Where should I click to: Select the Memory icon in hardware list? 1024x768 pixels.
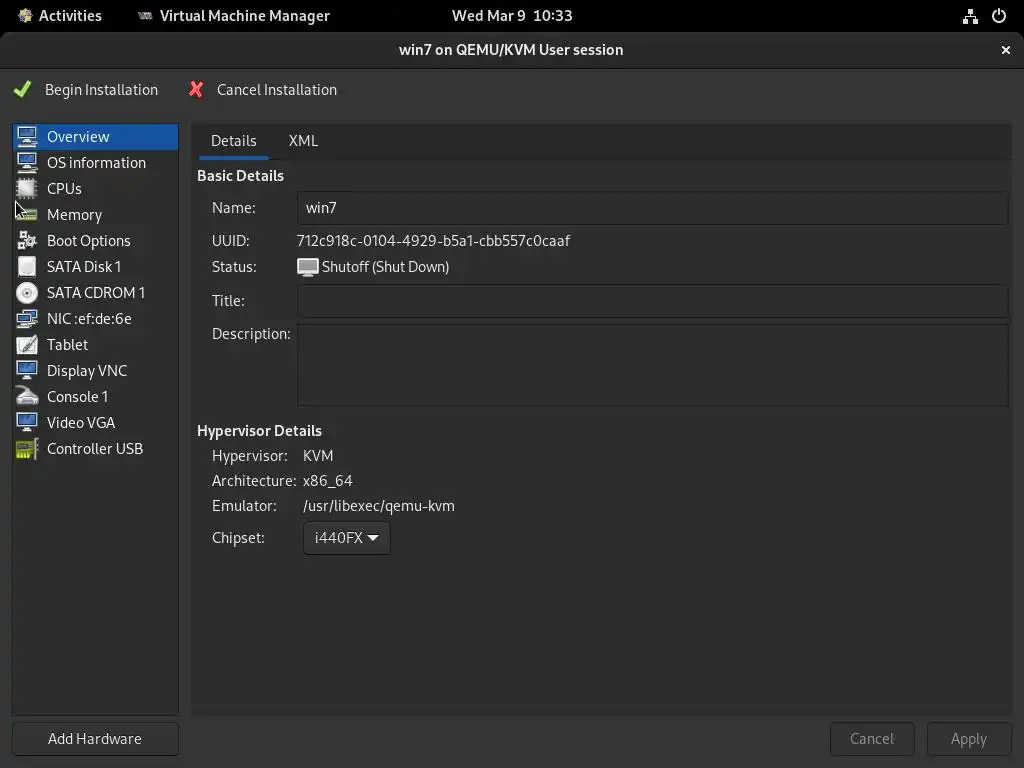pos(27,215)
